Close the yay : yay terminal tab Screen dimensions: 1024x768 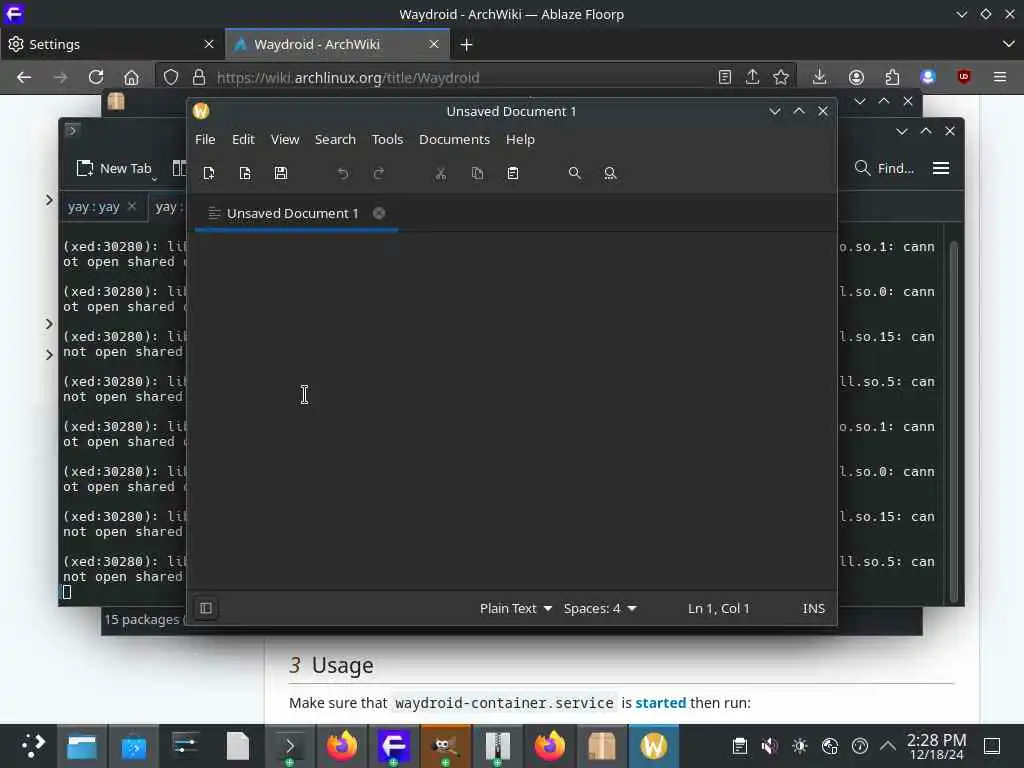(132, 206)
